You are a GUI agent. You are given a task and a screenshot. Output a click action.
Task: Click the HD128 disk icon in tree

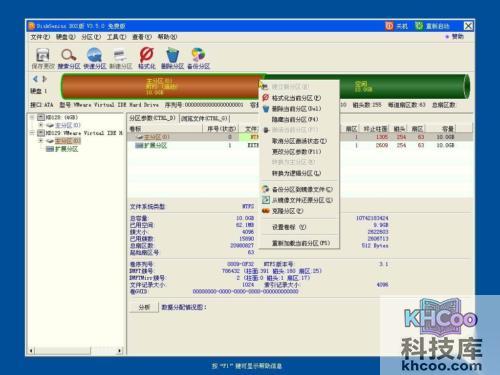(41, 117)
